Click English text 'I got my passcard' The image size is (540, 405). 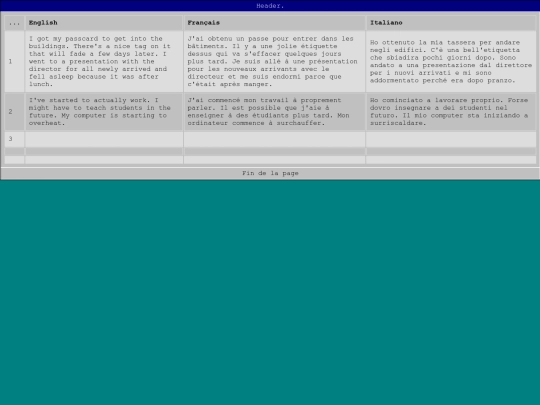[63, 39]
